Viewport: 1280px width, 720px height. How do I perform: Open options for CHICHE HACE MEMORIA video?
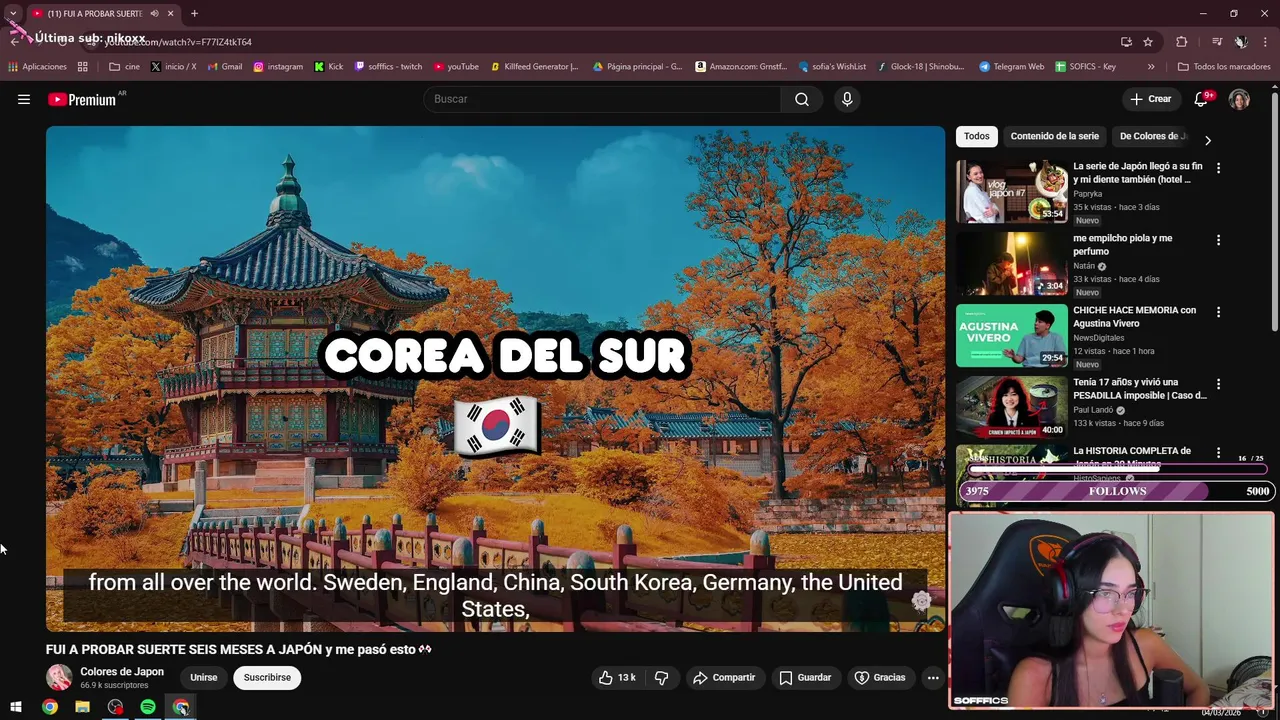click(1218, 312)
